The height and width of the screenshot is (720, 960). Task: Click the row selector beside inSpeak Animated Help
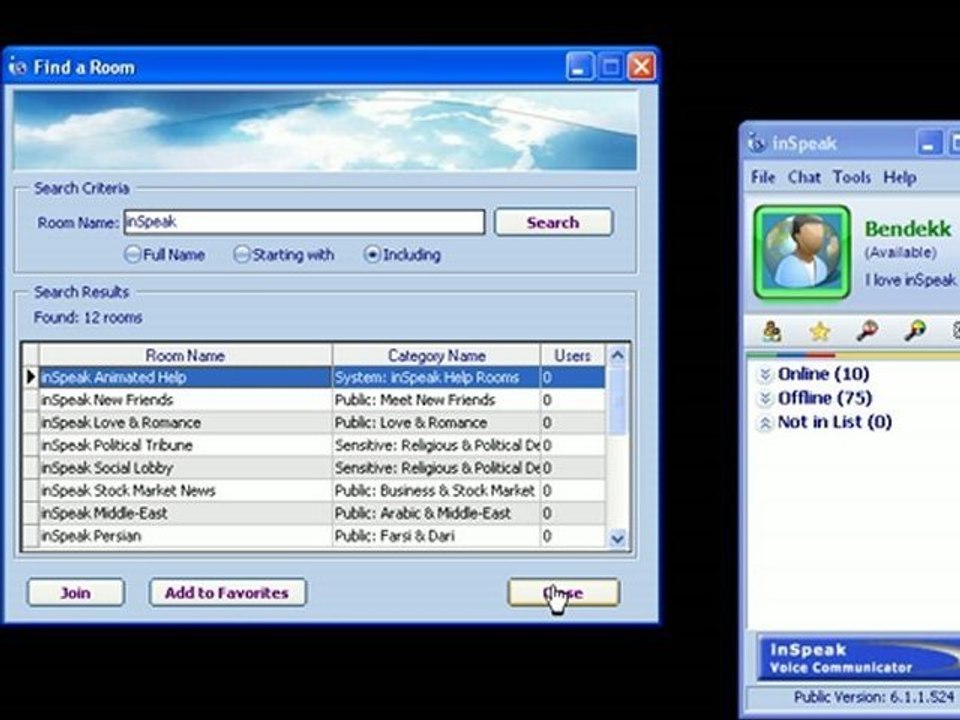[31, 377]
